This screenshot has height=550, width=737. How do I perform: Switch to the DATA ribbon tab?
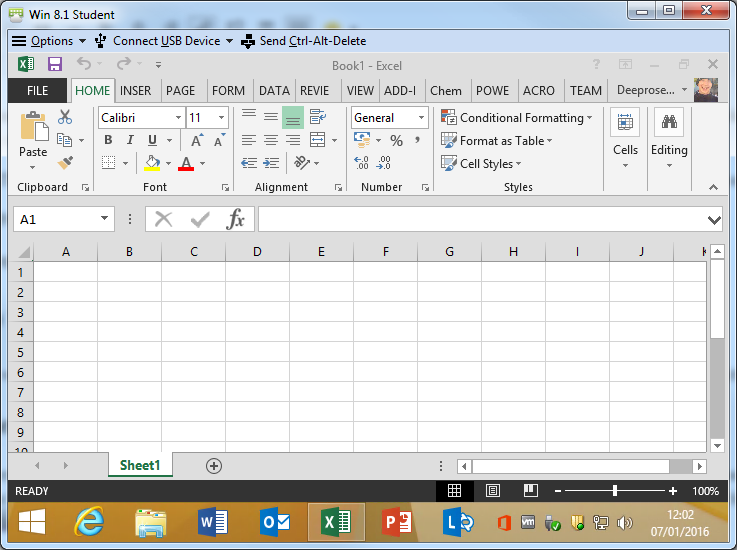pyautogui.click(x=273, y=90)
